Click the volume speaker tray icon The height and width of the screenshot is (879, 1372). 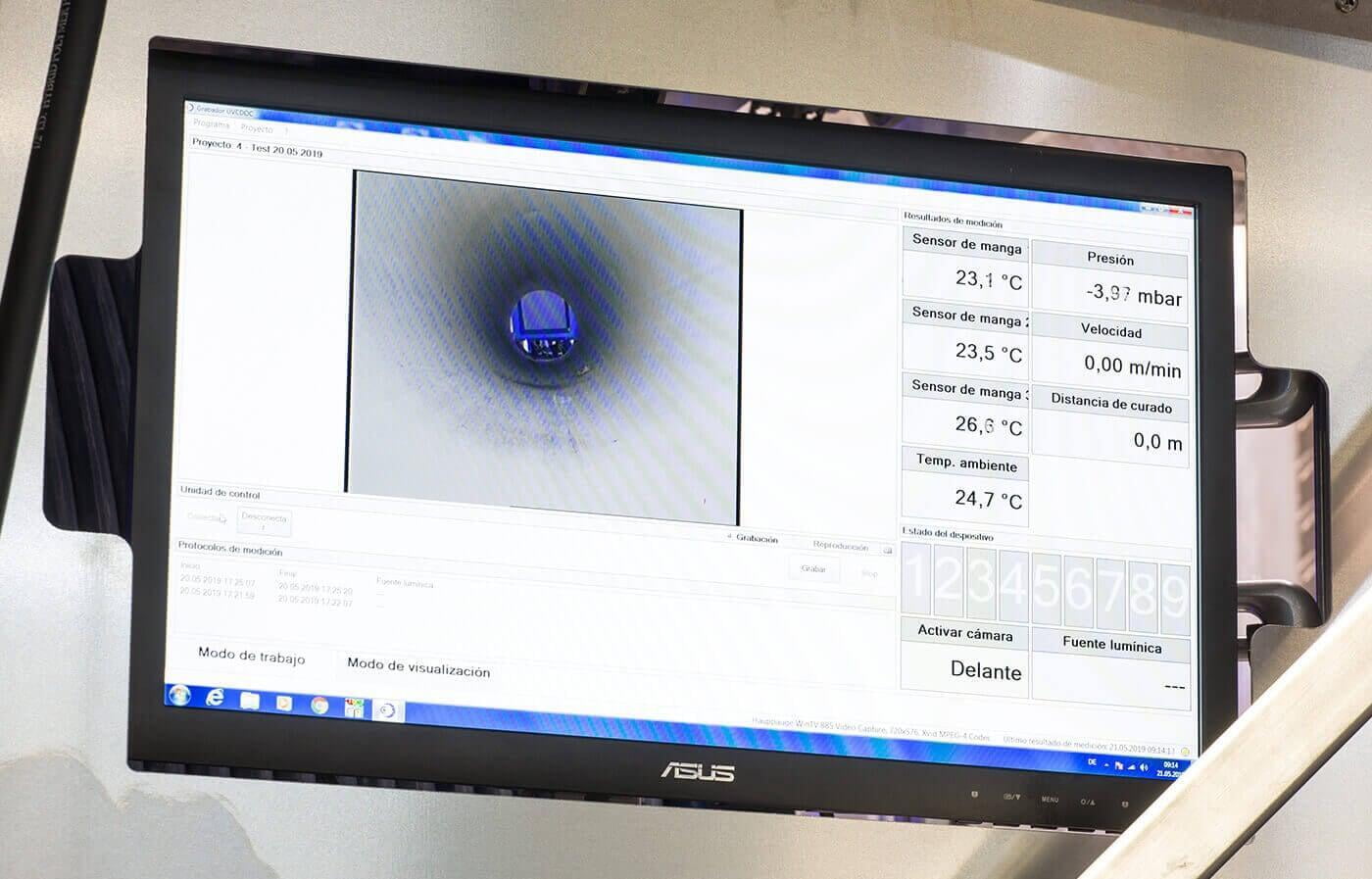1144,767
